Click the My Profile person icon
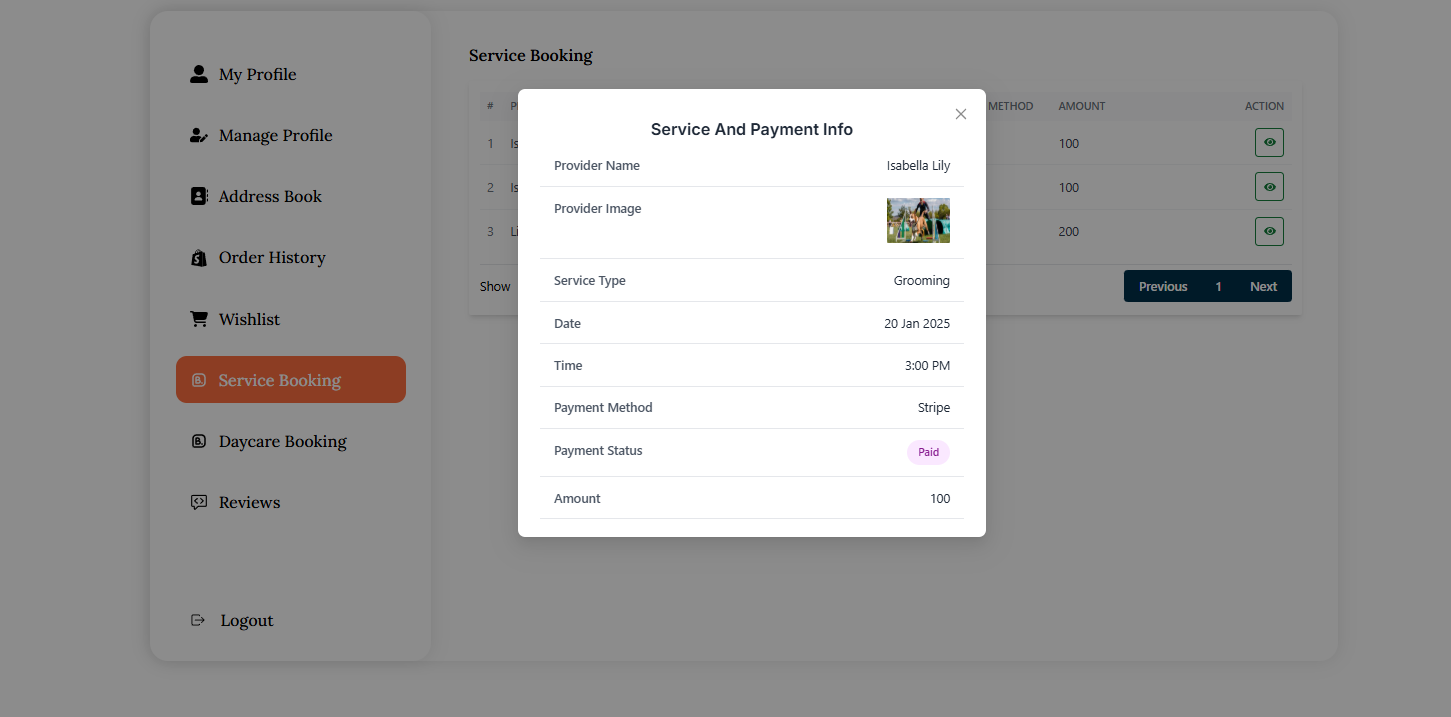Screen dimensions: 1451x717 (x=199, y=74)
